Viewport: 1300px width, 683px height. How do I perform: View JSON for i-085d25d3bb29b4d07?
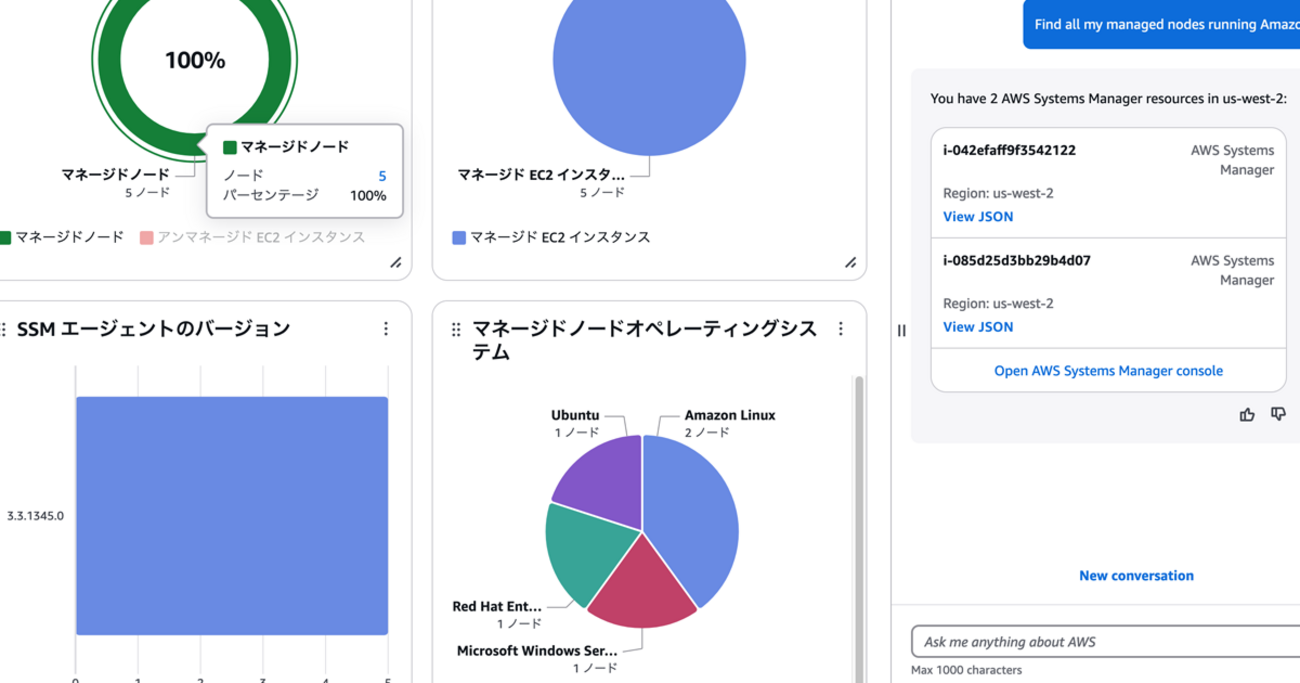pyautogui.click(x=978, y=327)
